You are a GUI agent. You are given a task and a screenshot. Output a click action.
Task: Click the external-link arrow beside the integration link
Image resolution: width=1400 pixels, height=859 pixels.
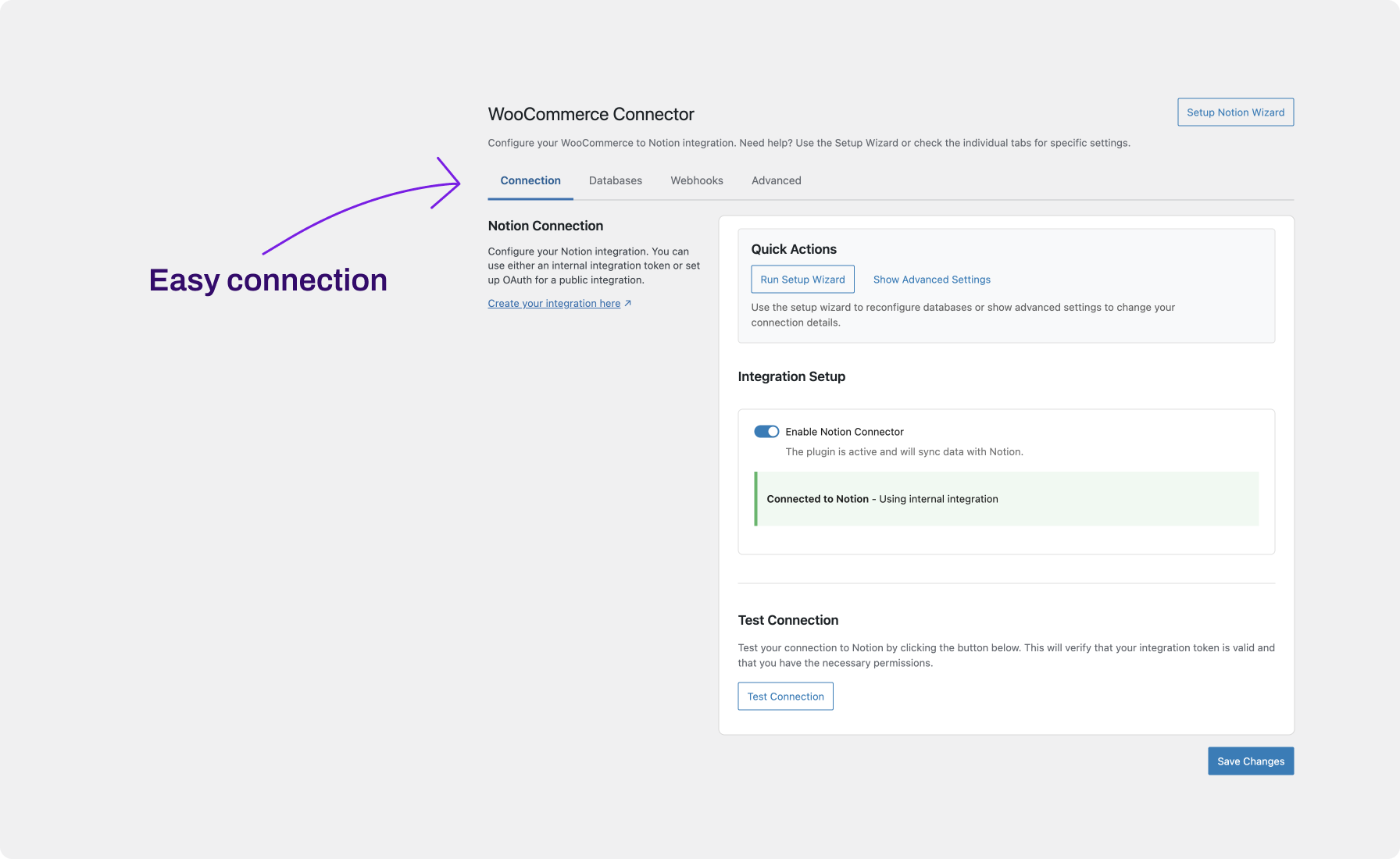[x=627, y=303]
